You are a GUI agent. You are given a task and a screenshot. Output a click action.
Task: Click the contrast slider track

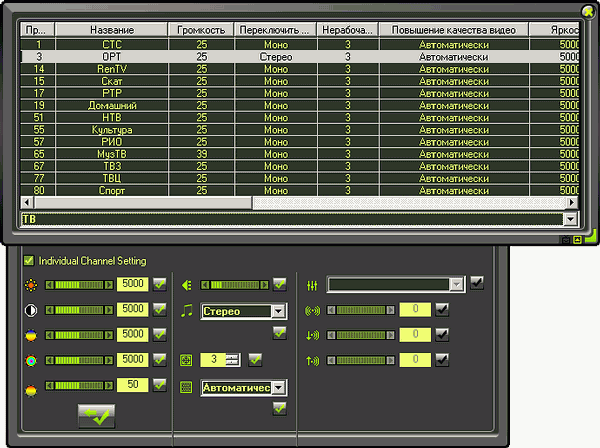point(79,310)
